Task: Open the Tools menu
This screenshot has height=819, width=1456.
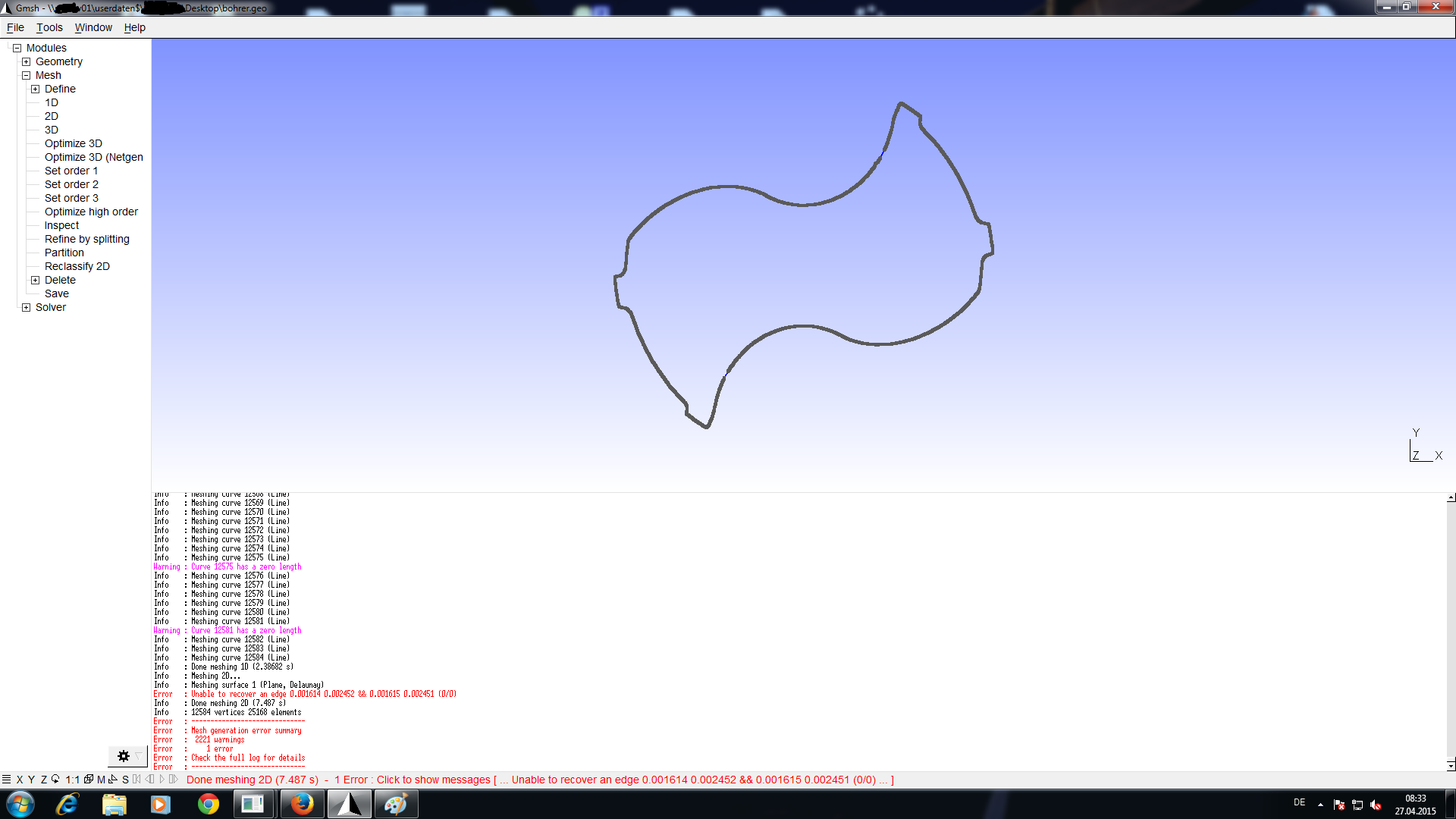Action: [x=49, y=27]
